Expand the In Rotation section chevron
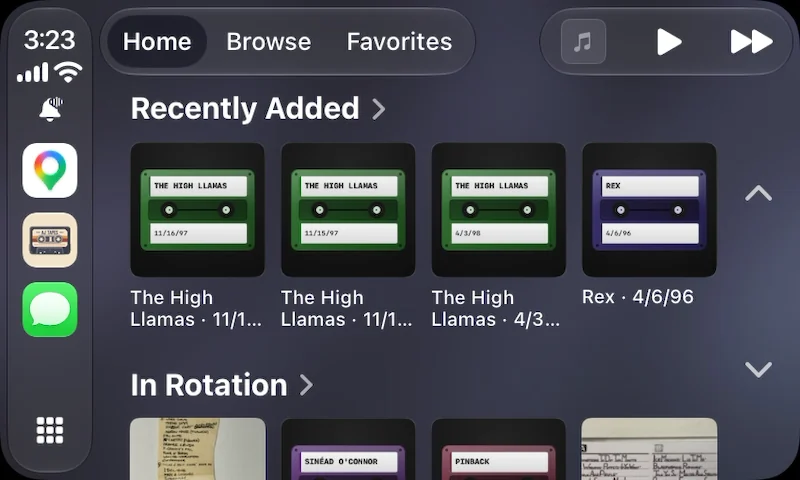The height and width of the screenshot is (480, 800). 306,385
